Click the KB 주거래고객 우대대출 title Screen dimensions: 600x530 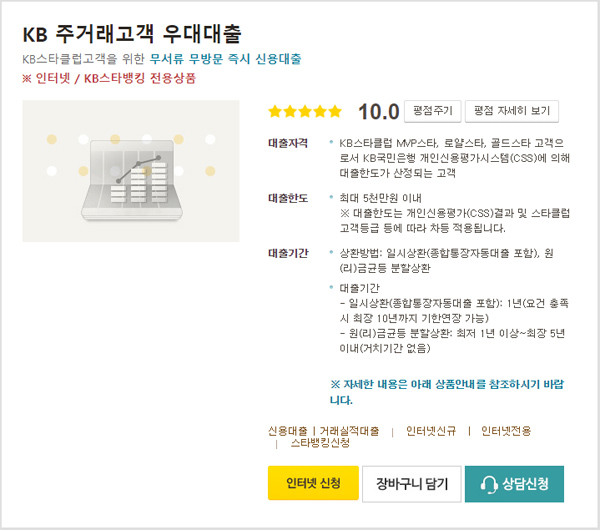pyautogui.click(x=132, y=34)
